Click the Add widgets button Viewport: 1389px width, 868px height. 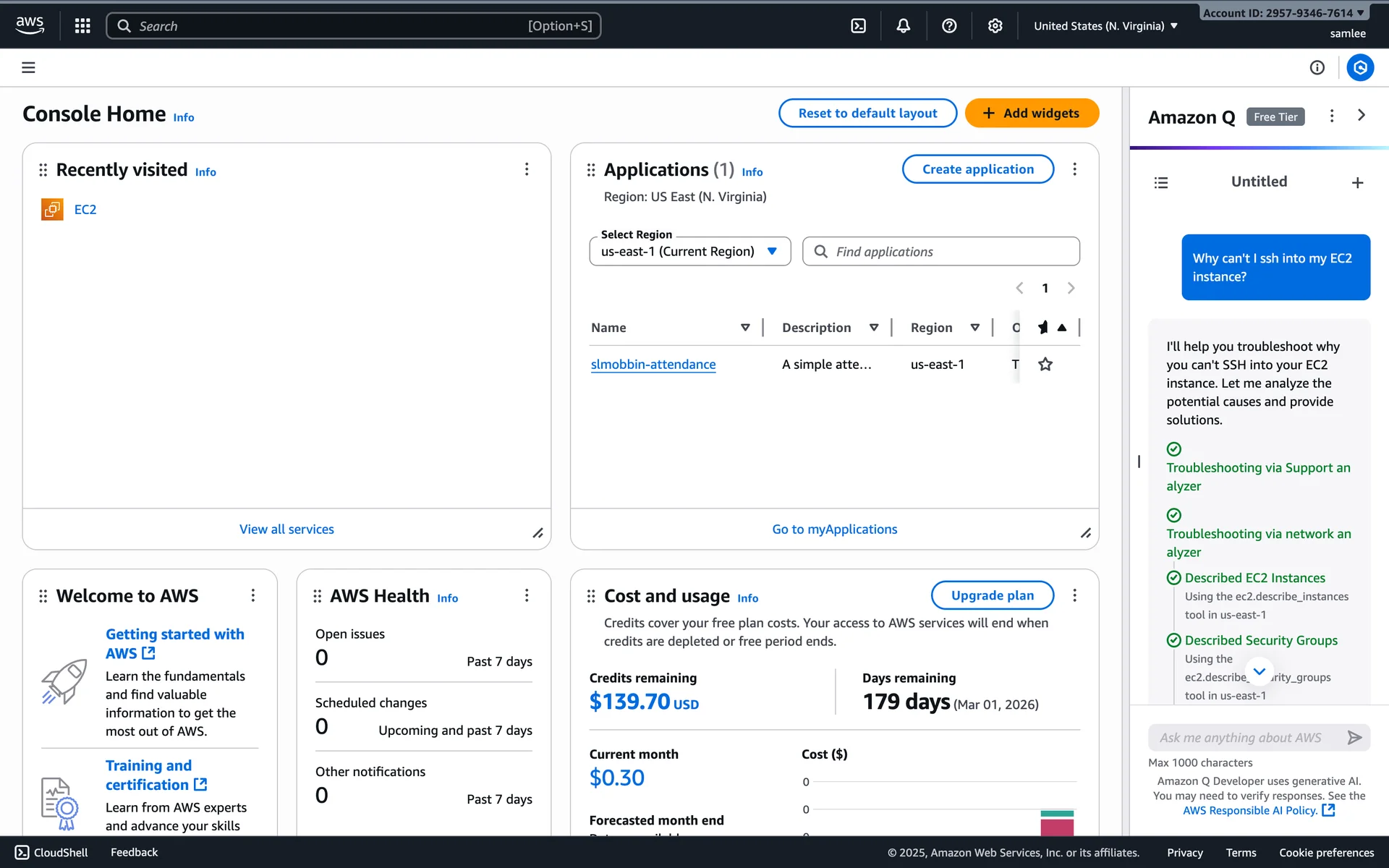pyautogui.click(x=1032, y=114)
